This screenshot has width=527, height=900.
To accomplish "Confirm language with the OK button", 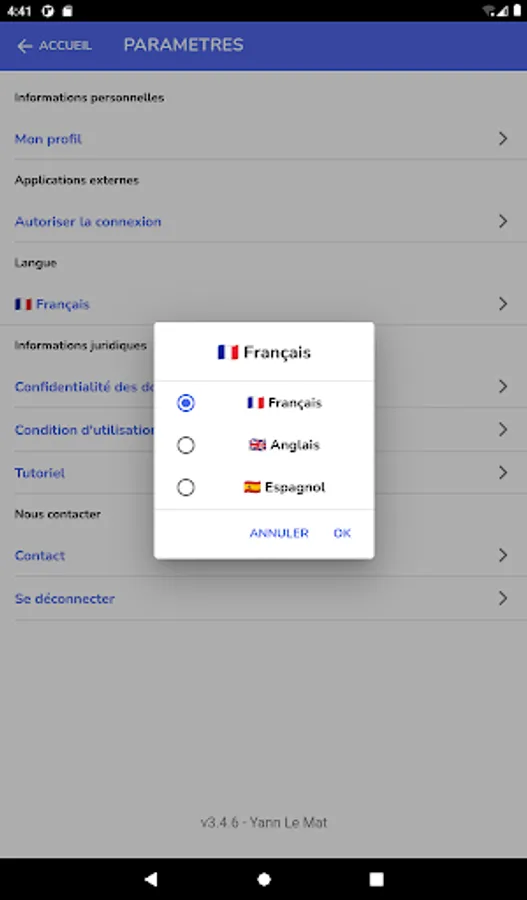I will coord(342,533).
